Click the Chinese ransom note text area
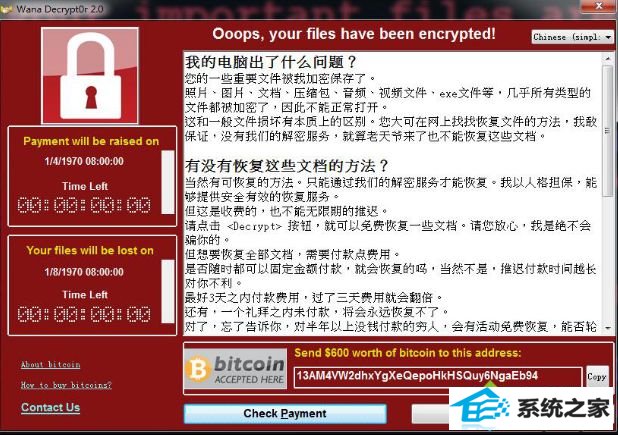This screenshot has height=435, width=618. tap(393, 193)
